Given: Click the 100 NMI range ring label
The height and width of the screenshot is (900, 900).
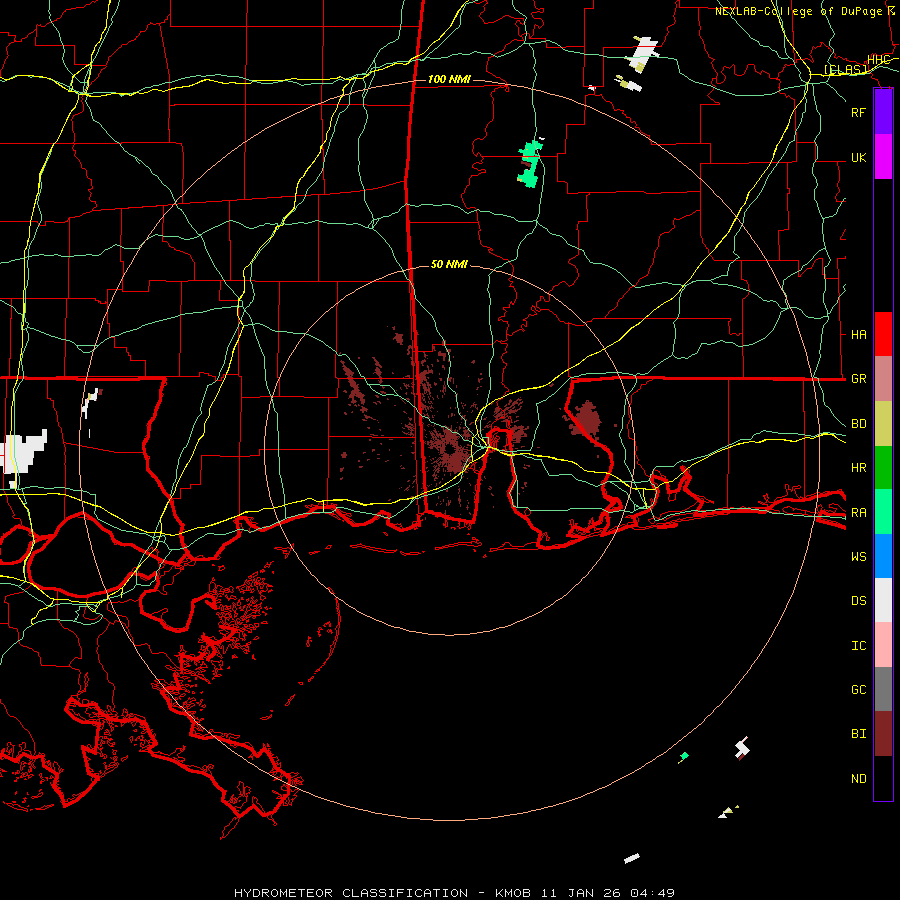Looking at the screenshot, I should pos(449,79).
